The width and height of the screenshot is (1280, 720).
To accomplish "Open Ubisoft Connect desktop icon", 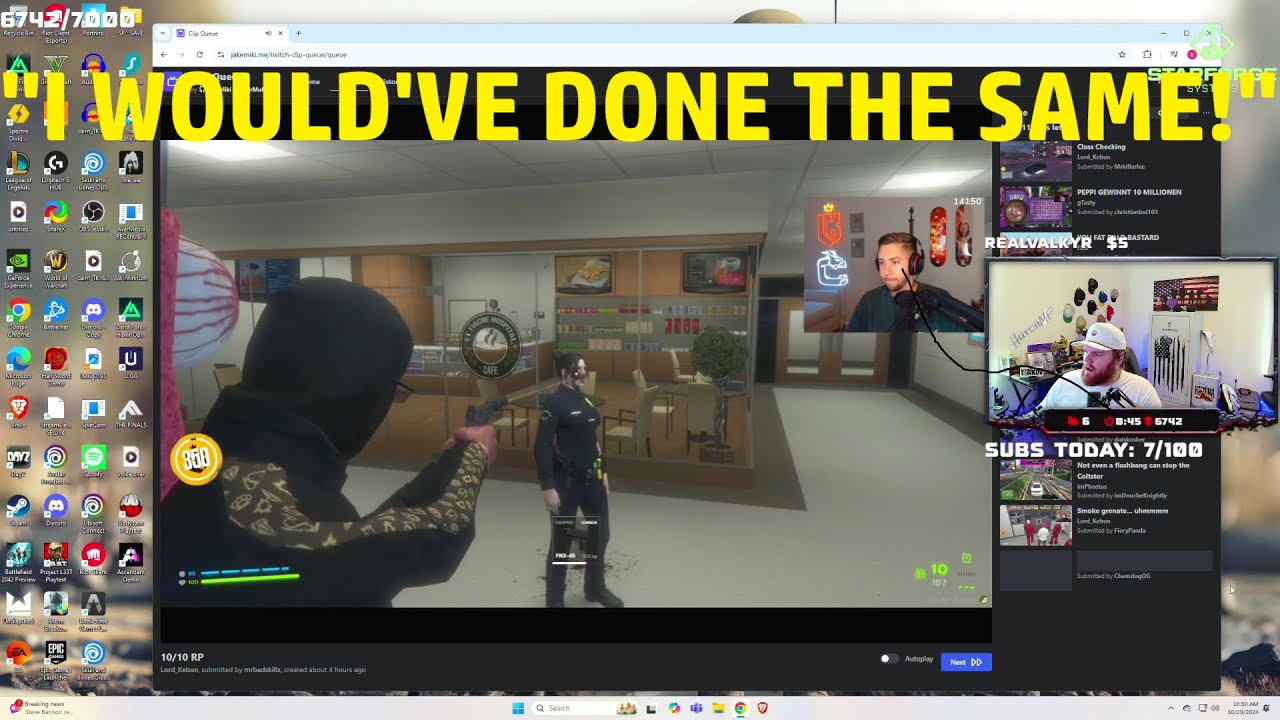I will tap(93, 510).
